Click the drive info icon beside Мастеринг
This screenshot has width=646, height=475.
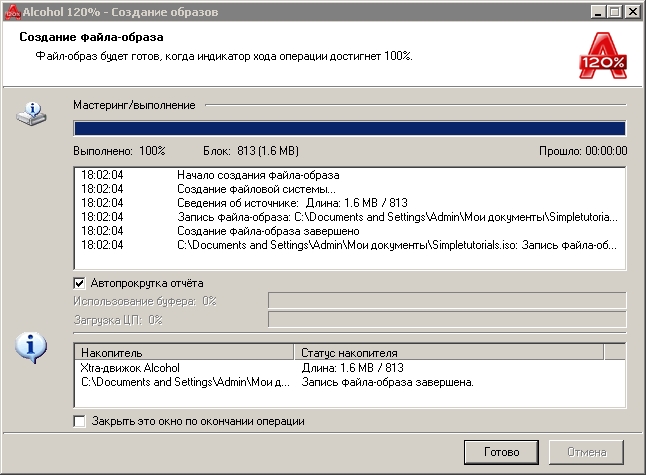(x=32, y=114)
